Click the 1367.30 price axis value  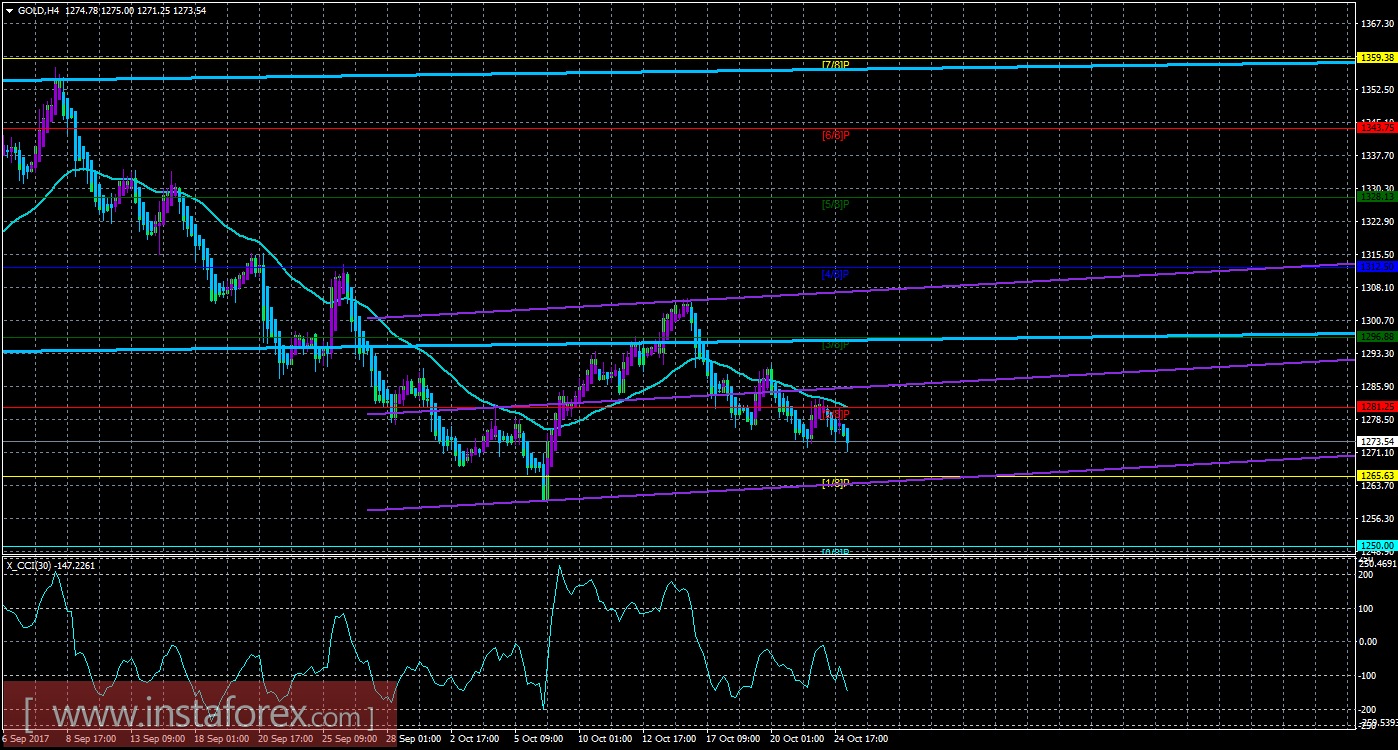(1377, 23)
